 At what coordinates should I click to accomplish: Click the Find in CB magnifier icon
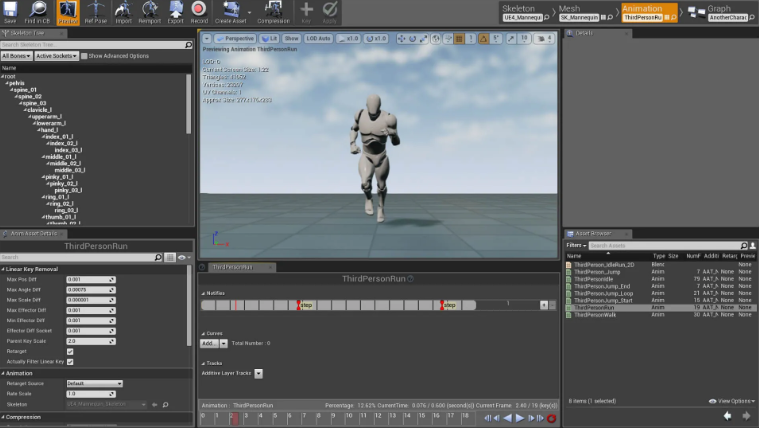pyautogui.click(x=37, y=12)
